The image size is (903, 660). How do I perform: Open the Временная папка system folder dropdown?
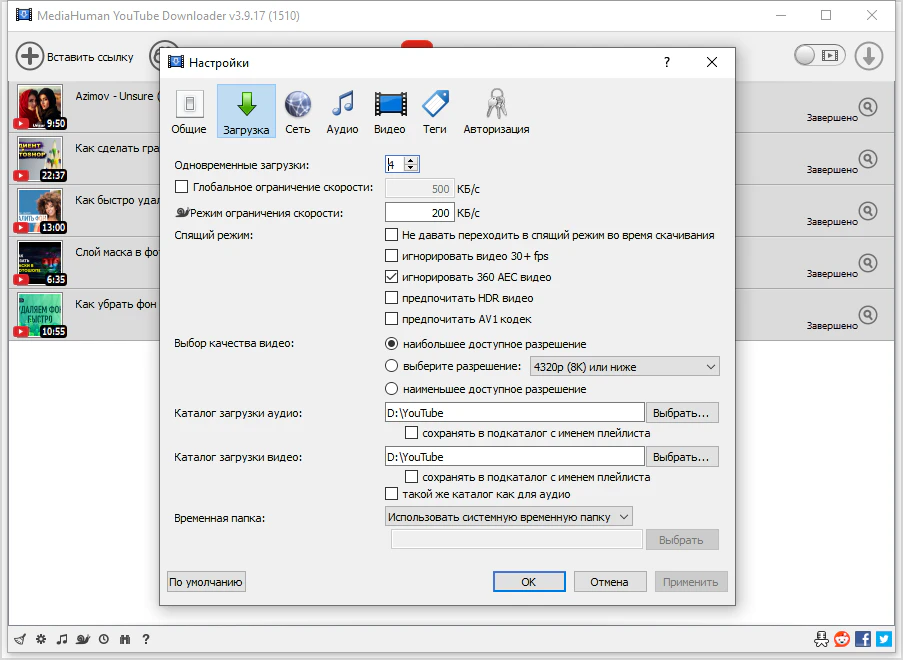pos(509,517)
